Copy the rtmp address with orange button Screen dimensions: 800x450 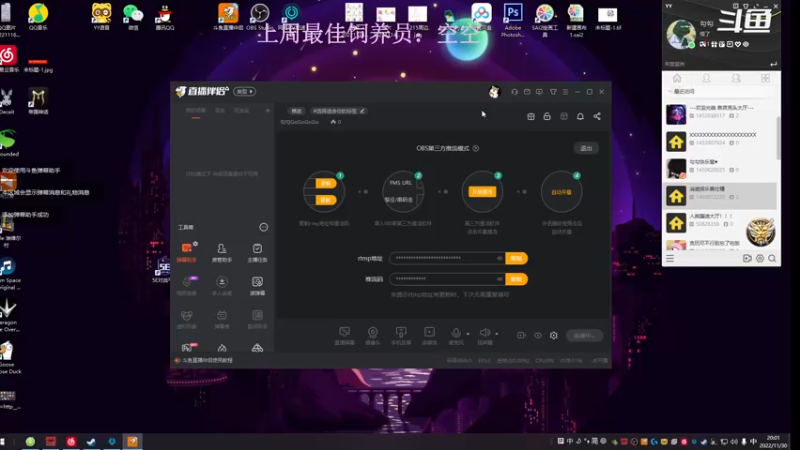tap(516, 258)
